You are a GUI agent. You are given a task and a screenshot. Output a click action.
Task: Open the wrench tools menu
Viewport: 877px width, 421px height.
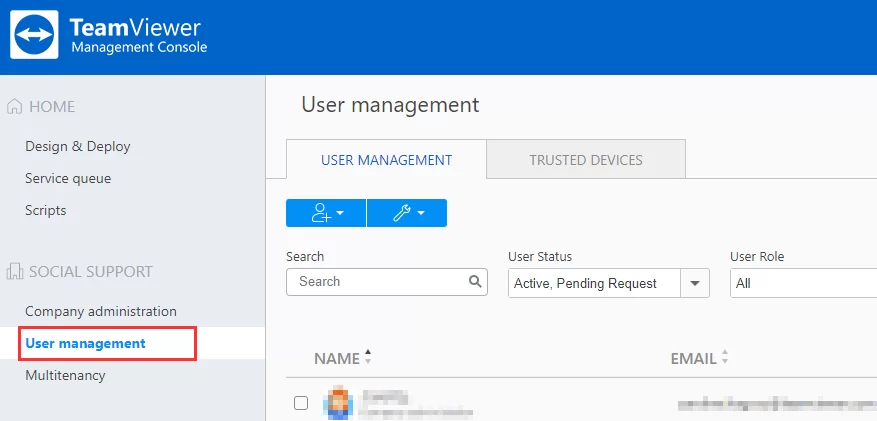click(x=407, y=213)
